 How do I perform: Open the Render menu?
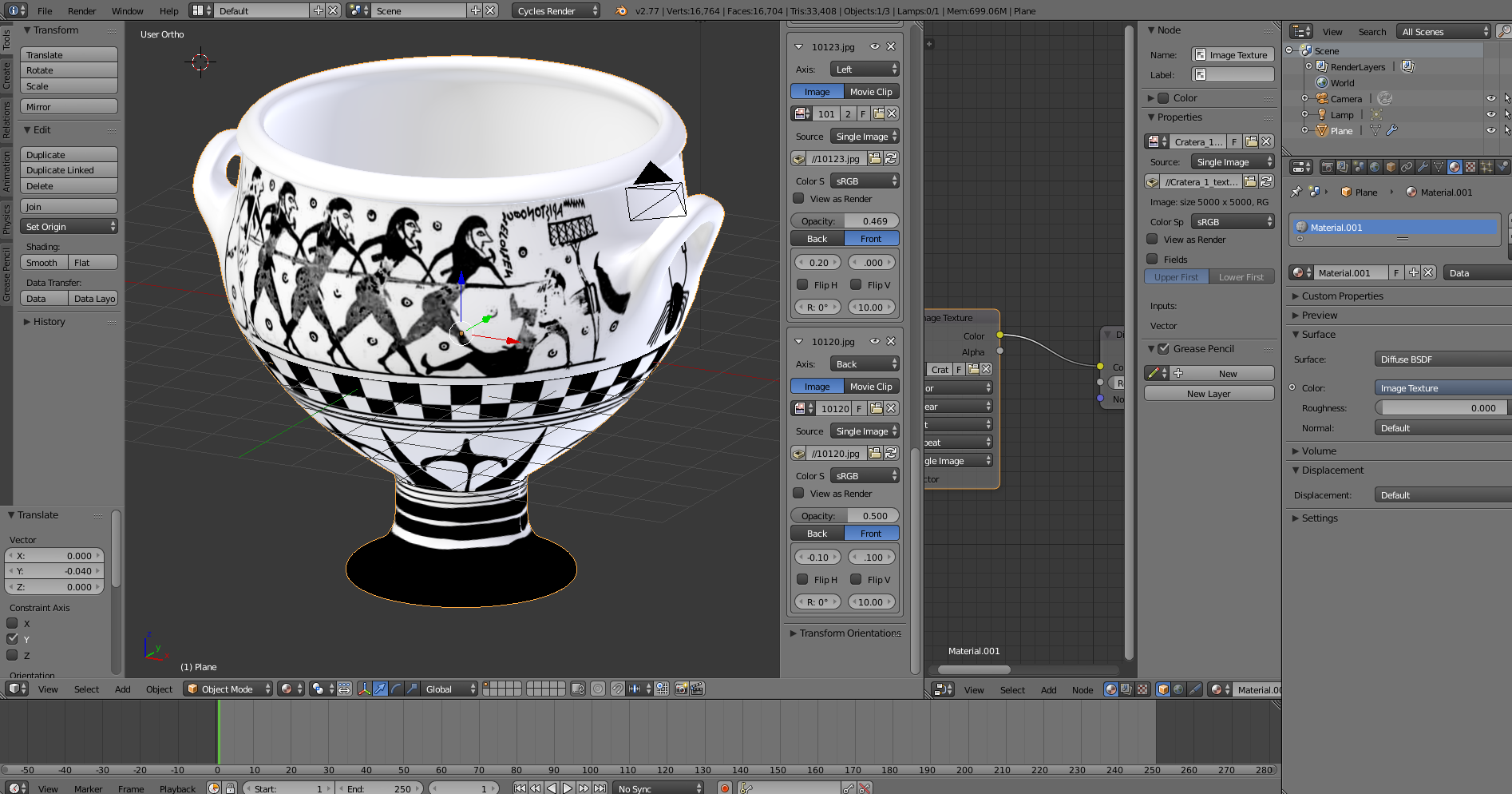81,11
